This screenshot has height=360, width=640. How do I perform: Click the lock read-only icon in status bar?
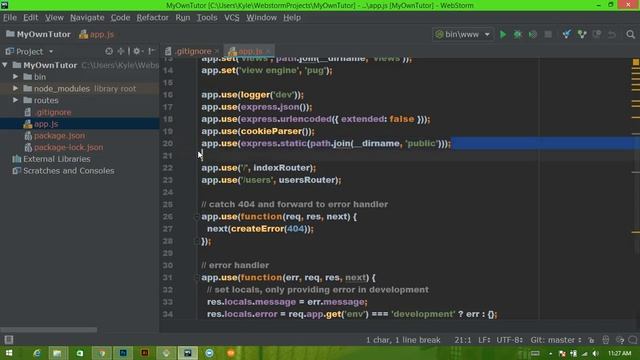(x=591, y=340)
